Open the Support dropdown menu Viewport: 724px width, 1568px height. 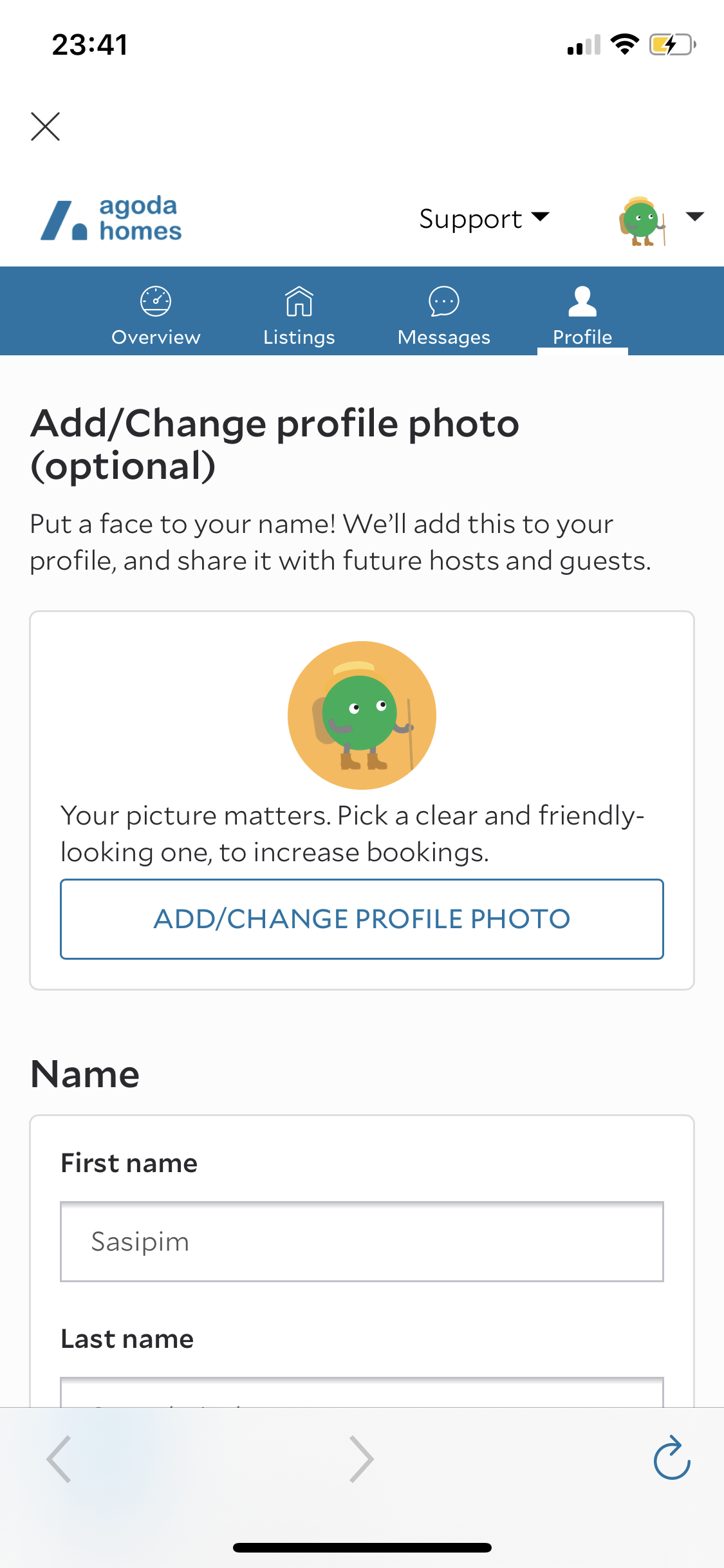(484, 219)
